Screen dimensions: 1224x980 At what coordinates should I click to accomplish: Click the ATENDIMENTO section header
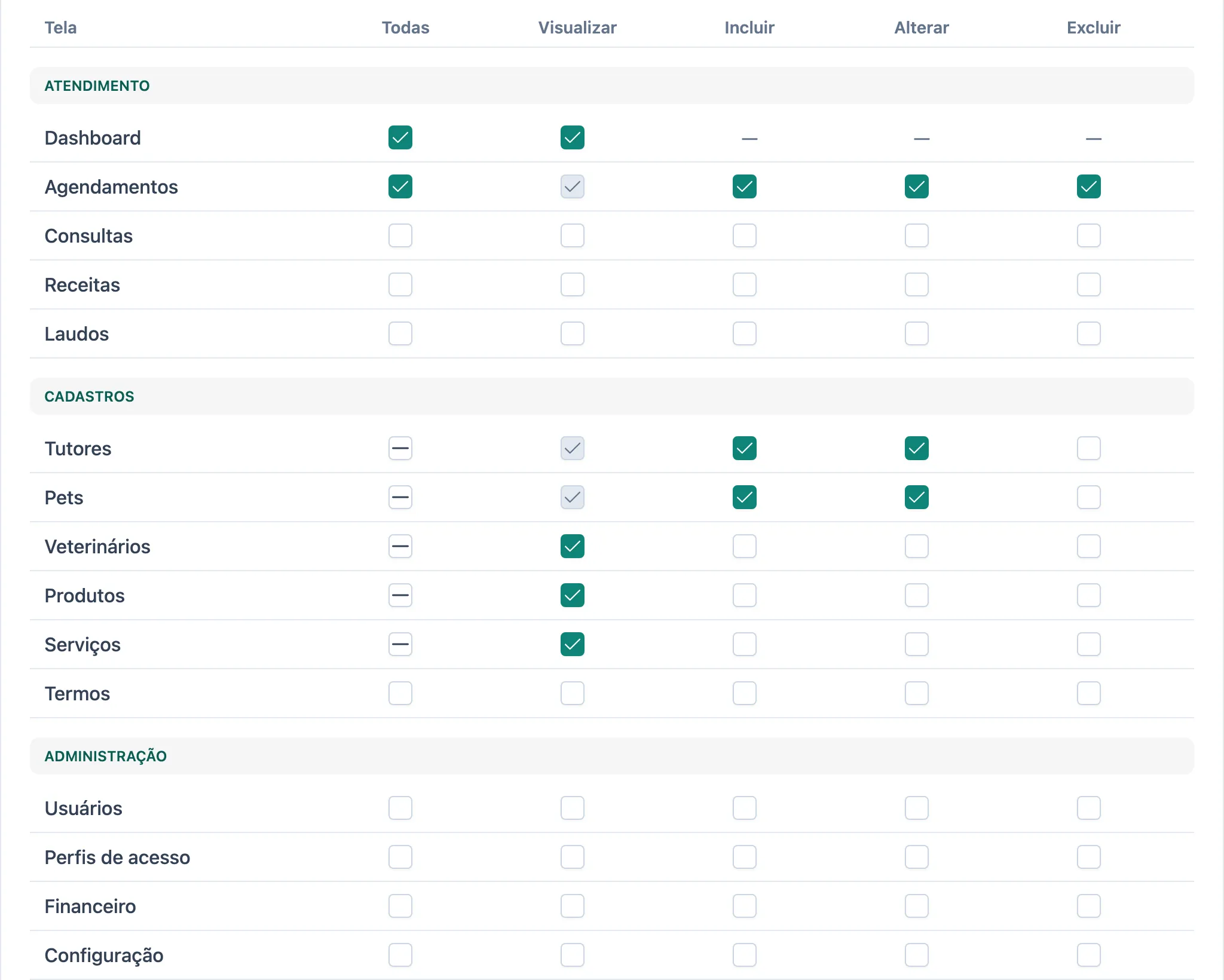[612, 85]
